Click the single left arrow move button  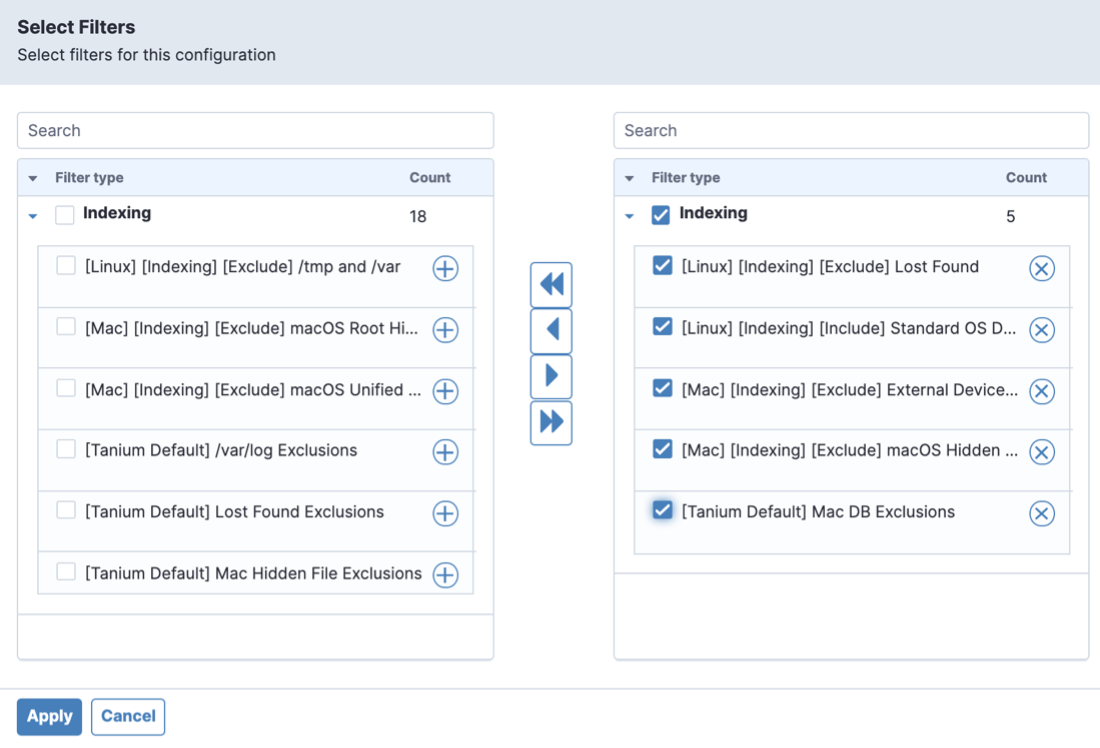point(551,330)
